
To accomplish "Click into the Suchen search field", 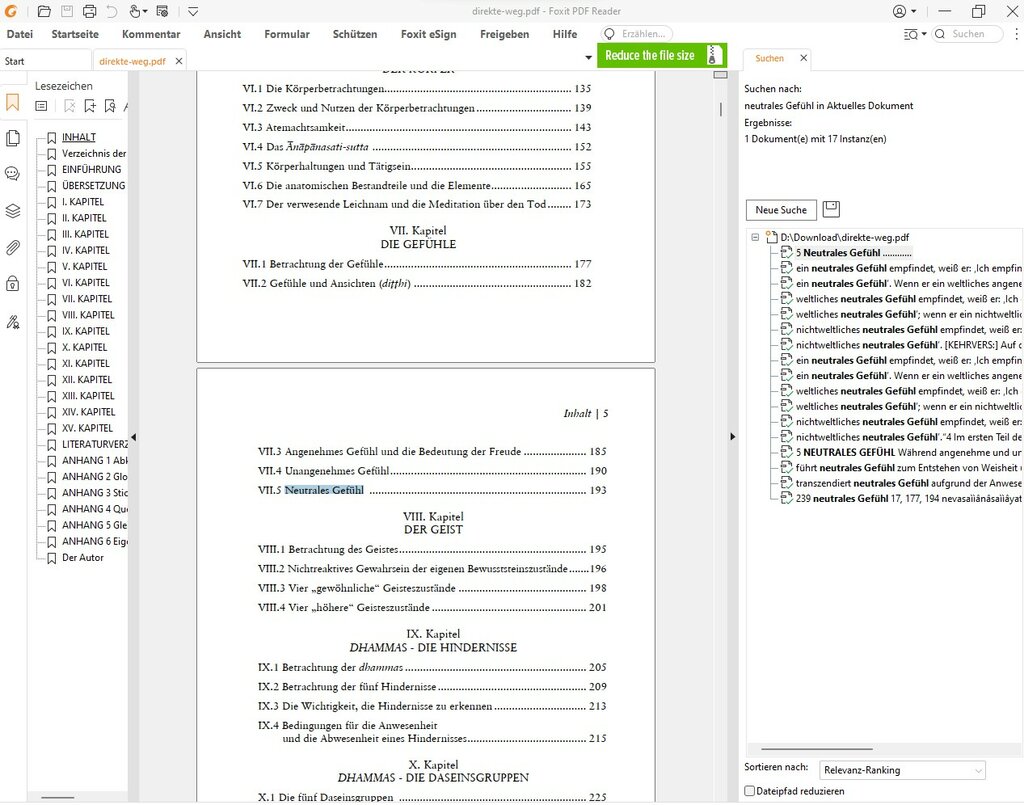I will tap(967, 34).
